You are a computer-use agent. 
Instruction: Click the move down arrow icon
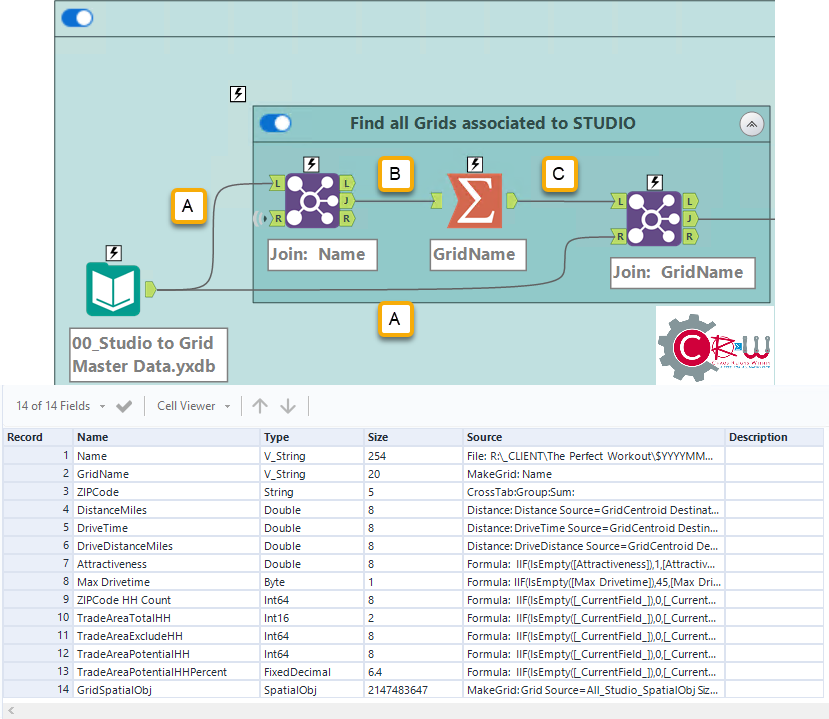[288, 406]
